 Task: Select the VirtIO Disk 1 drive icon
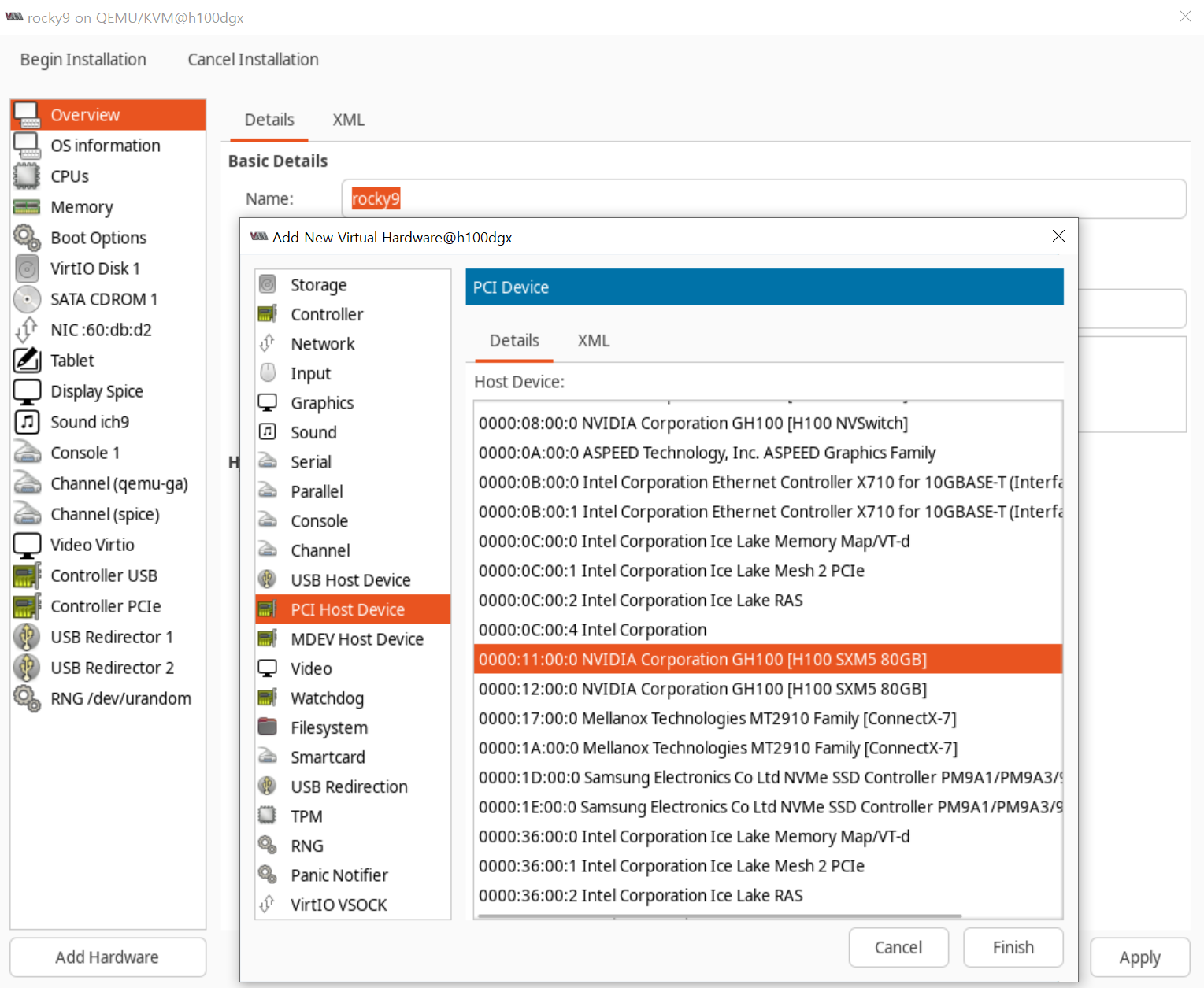27,268
